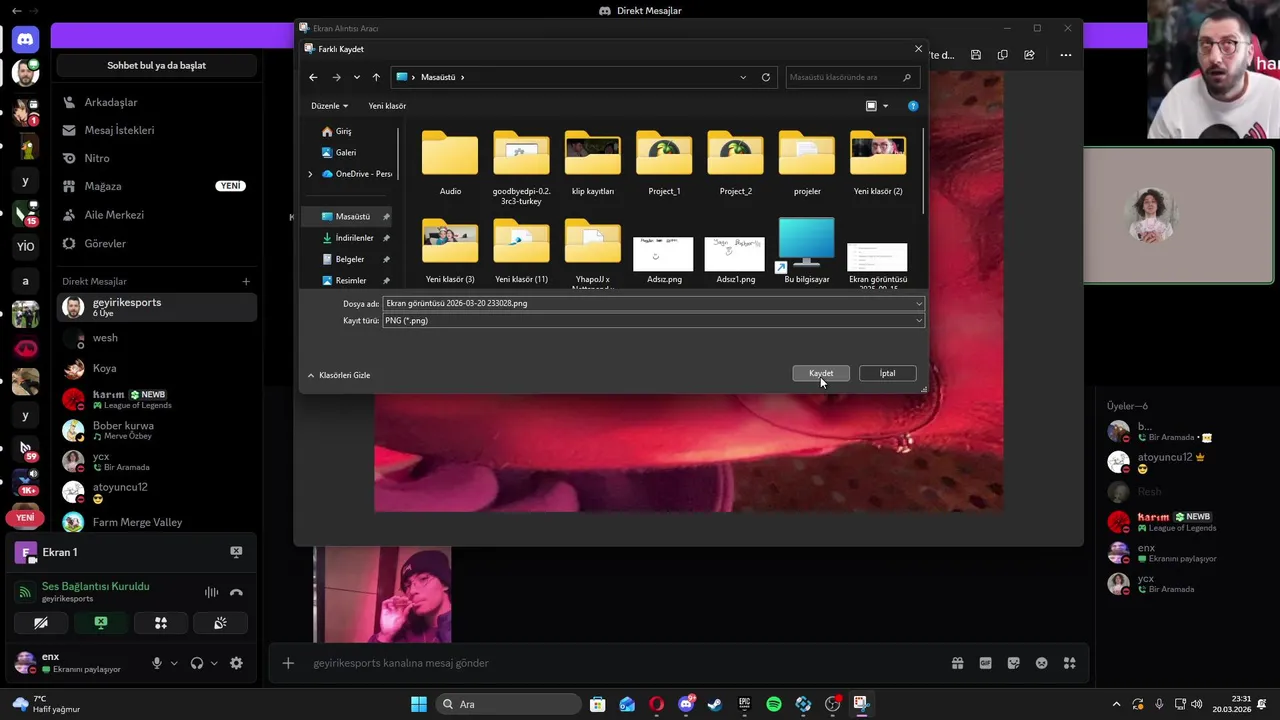The width and height of the screenshot is (1280, 720).
Task: Go back in save dialog navigation
Action: click(x=313, y=77)
